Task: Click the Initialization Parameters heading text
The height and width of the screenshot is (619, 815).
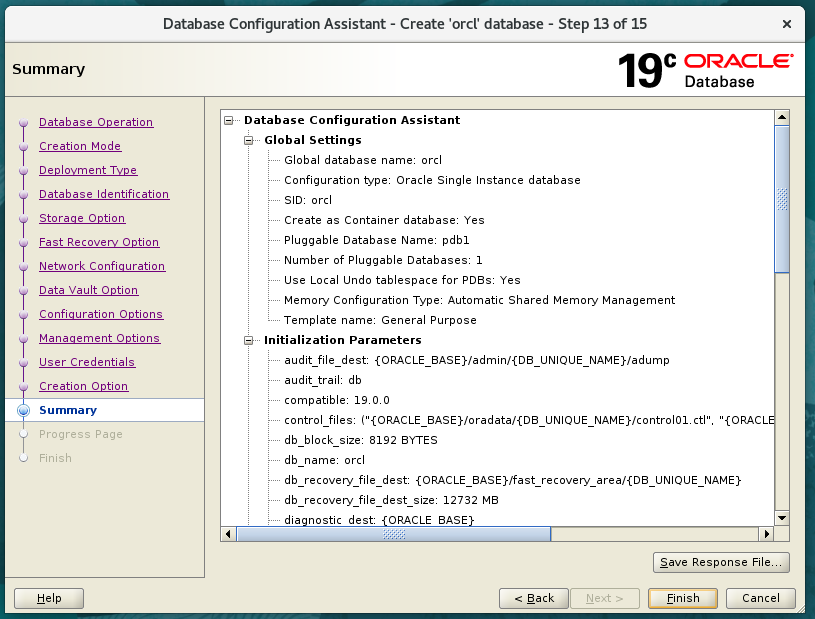Action: 343,340
